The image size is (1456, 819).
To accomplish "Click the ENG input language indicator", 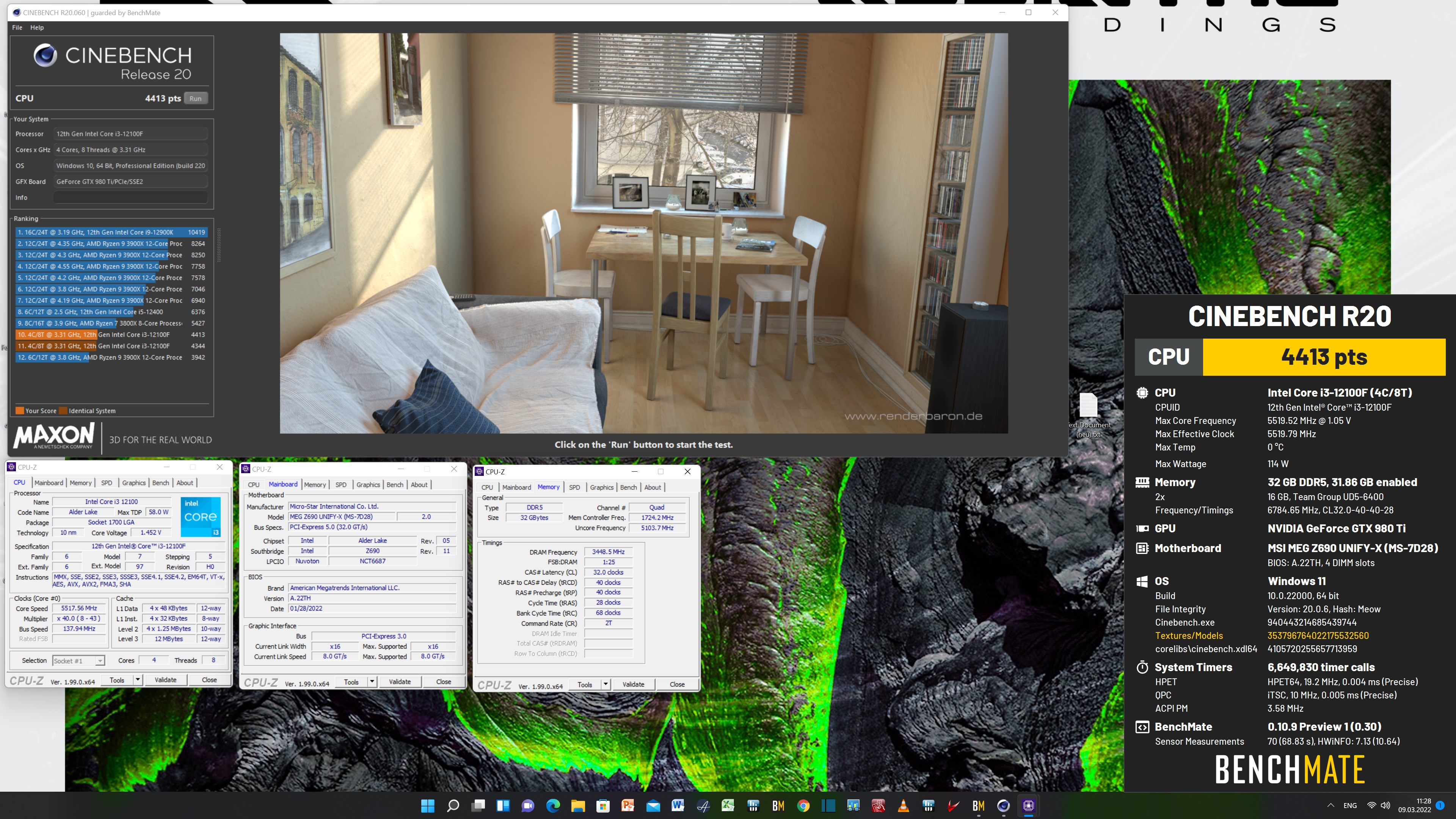I will tap(1350, 805).
